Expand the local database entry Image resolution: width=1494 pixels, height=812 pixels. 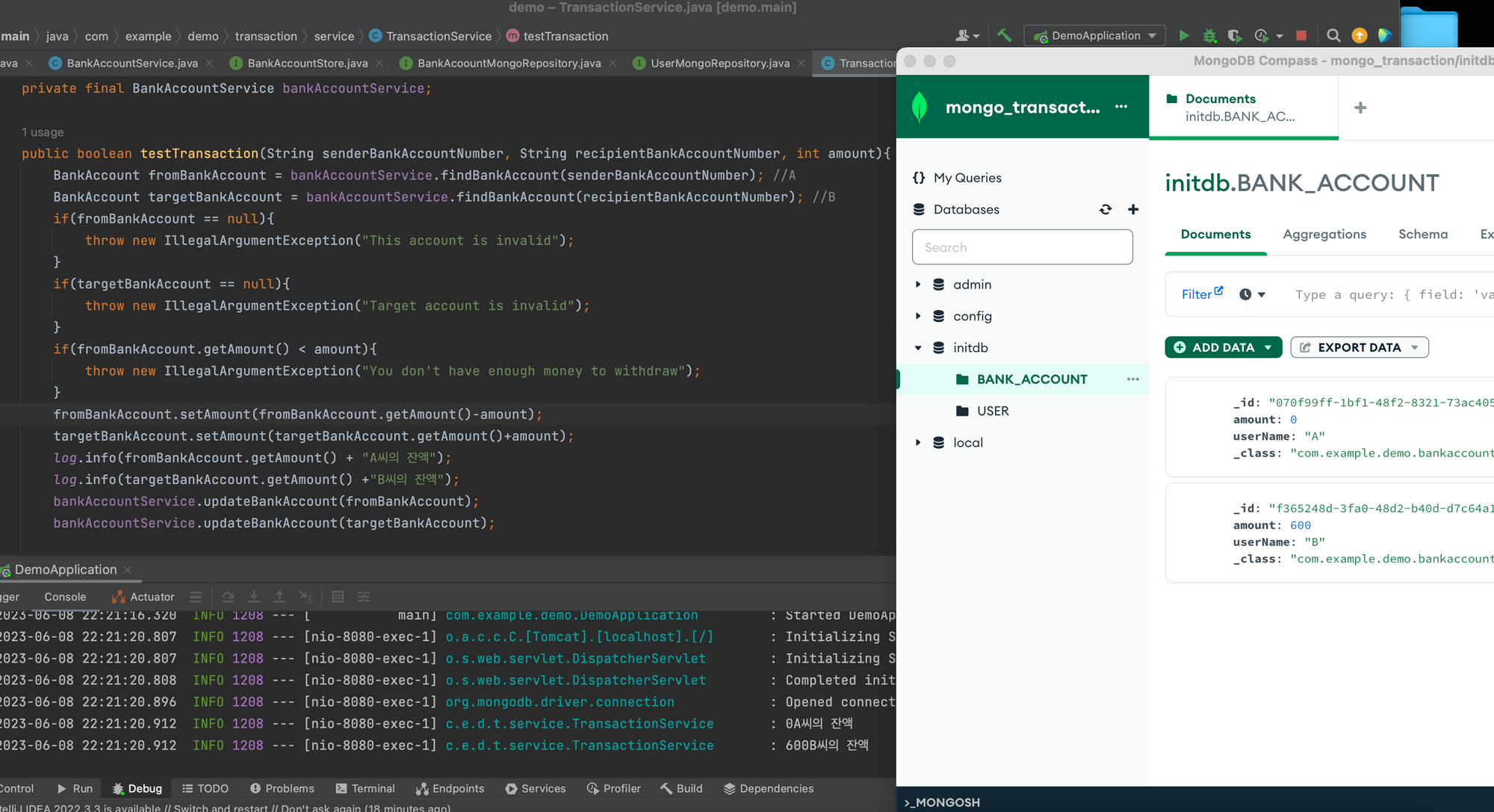918,441
